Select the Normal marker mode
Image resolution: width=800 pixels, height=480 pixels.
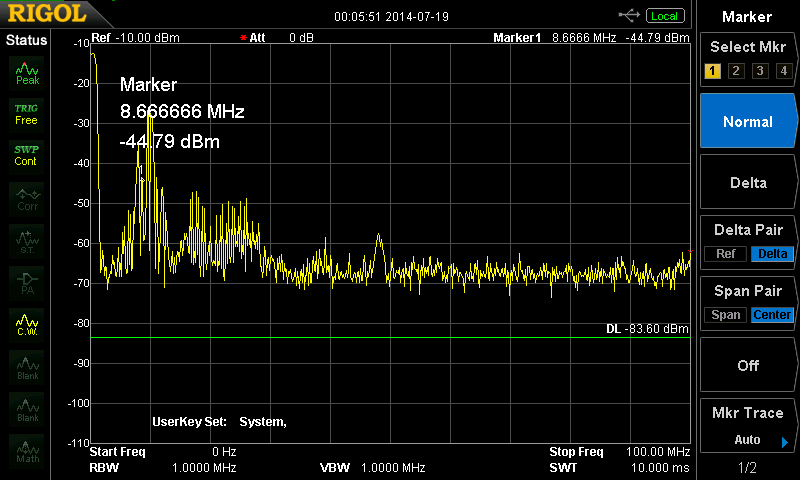(748, 121)
